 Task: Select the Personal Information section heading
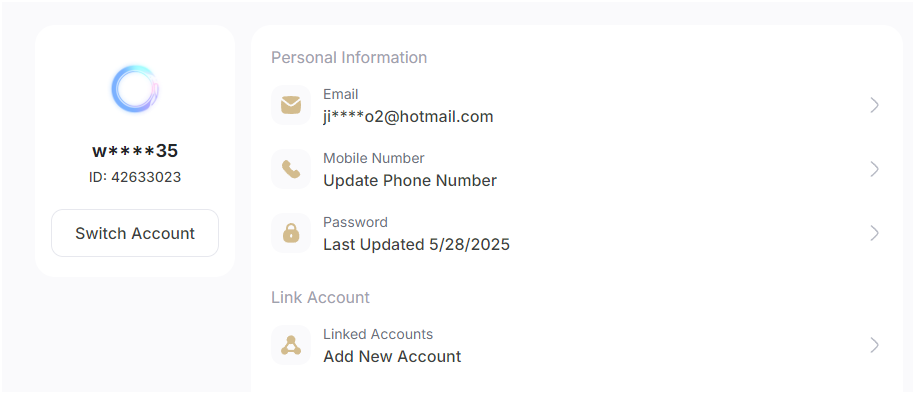click(349, 57)
